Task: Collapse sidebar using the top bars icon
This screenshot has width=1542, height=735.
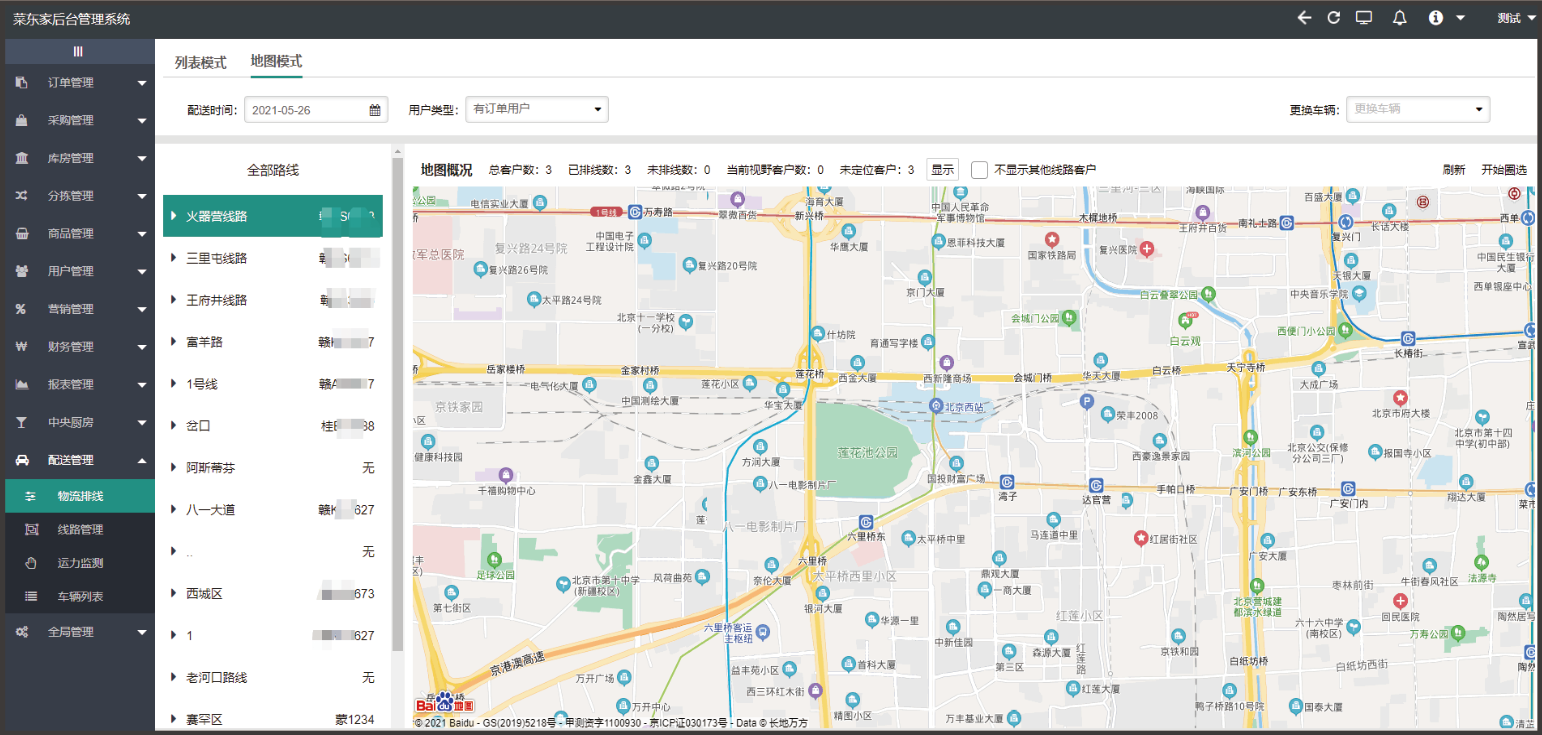Action: coord(78,51)
